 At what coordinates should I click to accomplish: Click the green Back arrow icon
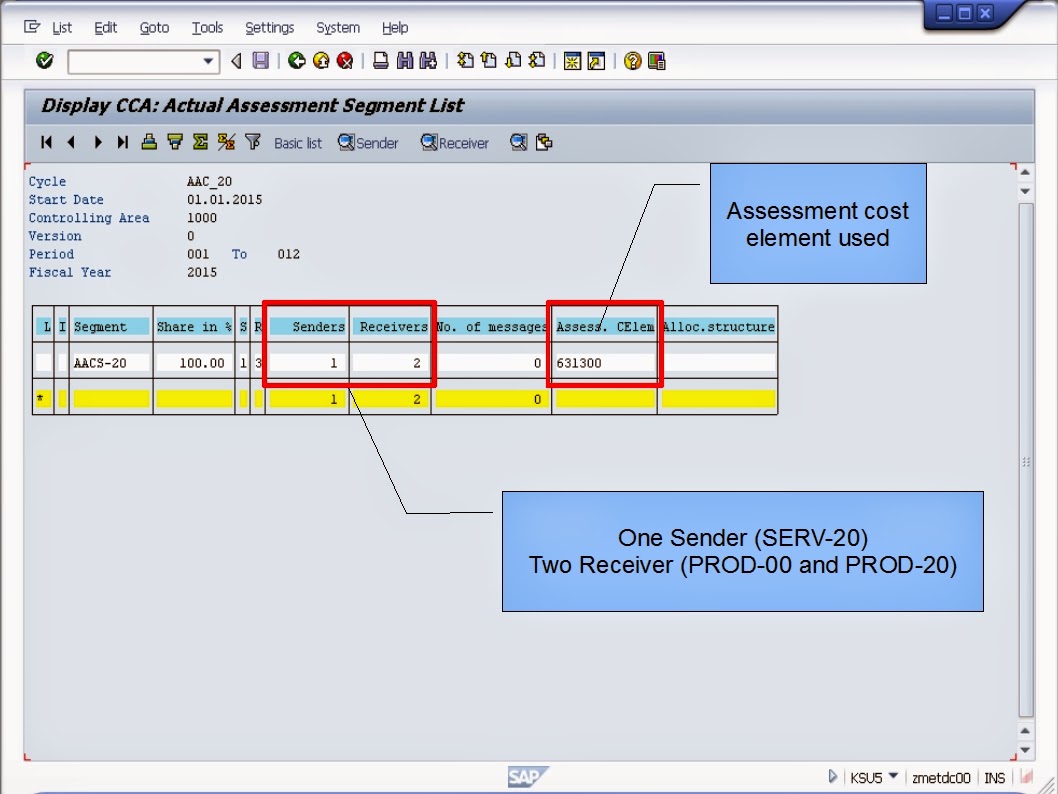point(296,61)
